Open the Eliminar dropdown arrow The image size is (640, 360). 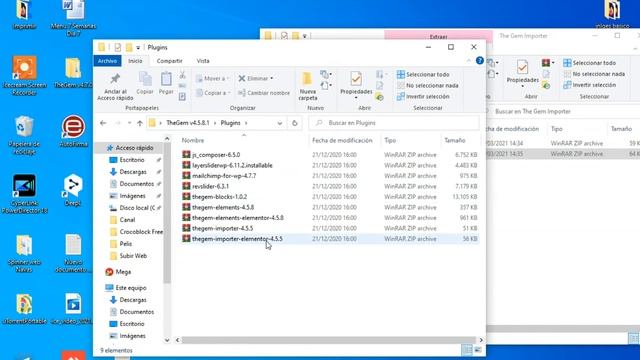click(x=272, y=78)
